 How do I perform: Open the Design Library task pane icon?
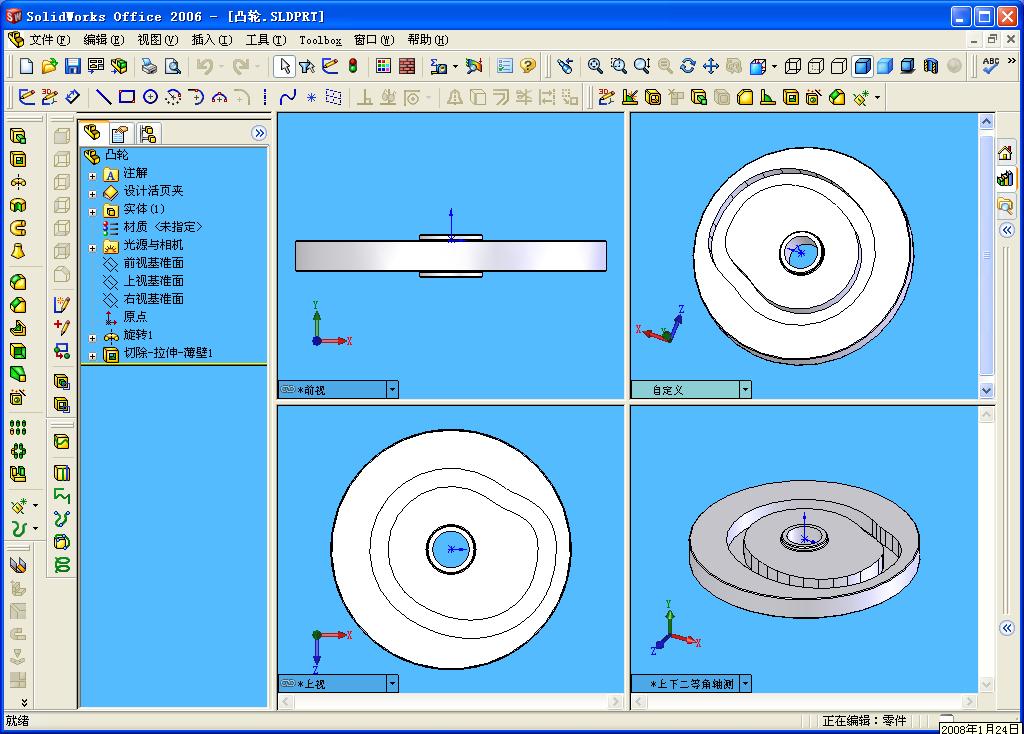[x=1005, y=178]
